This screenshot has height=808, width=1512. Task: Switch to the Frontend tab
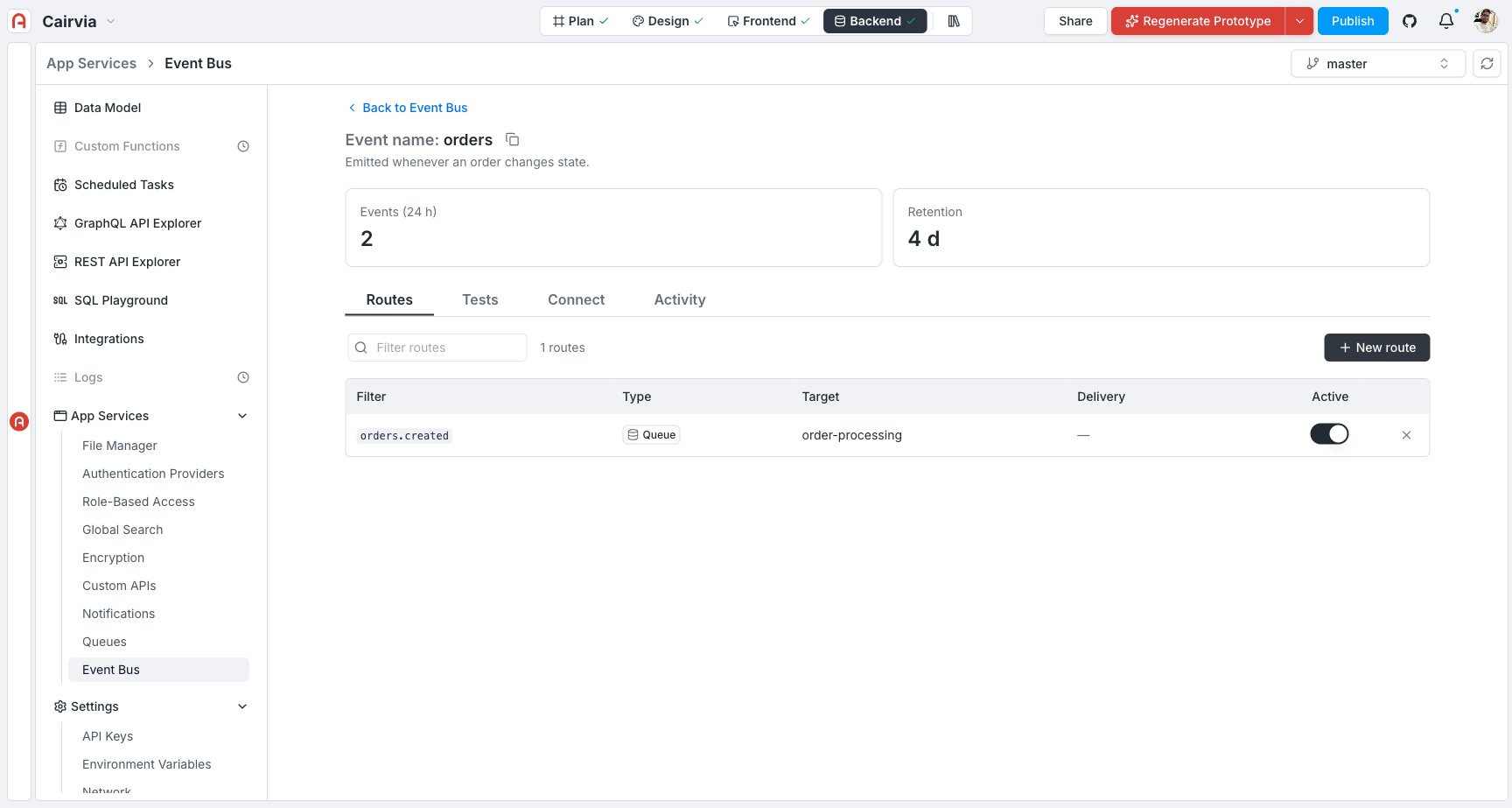(x=768, y=21)
